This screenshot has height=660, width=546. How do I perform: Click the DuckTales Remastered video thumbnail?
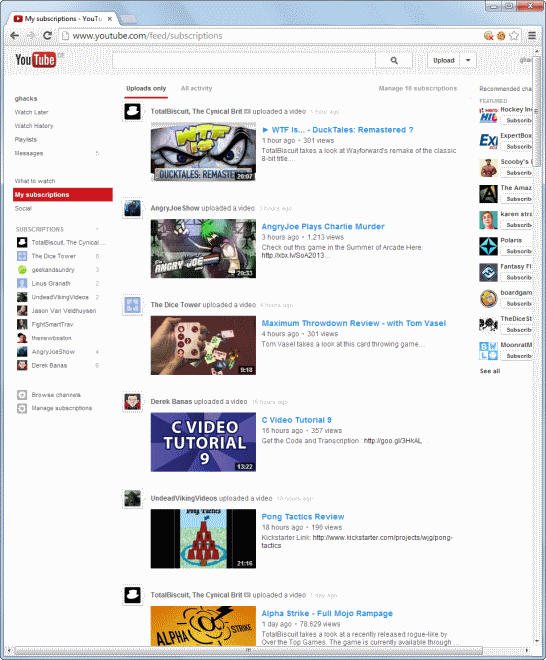point(203,152)
